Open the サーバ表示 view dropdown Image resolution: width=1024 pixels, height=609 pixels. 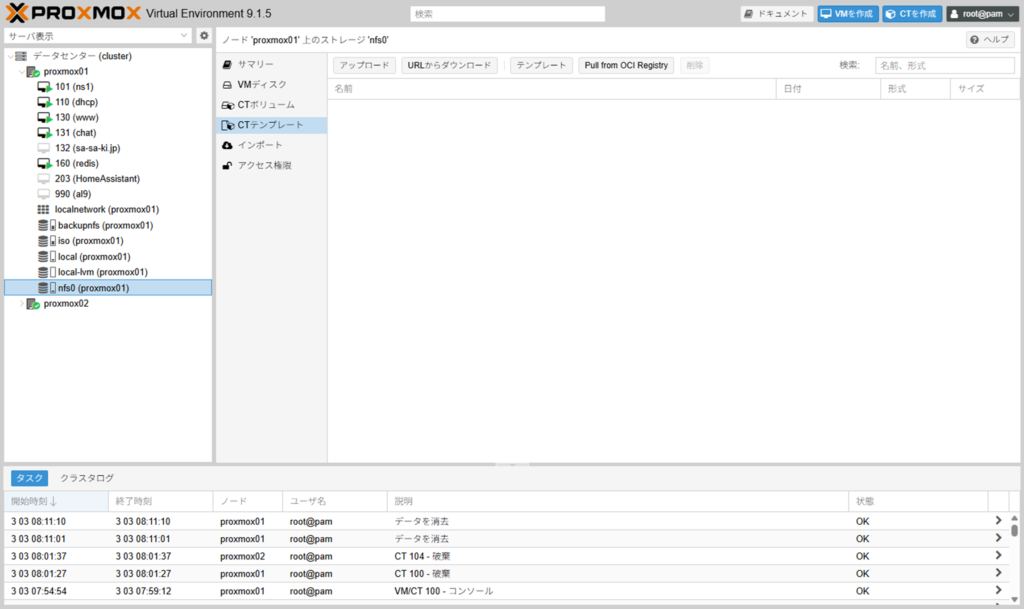pyautogui.click(x=98, y=36)
